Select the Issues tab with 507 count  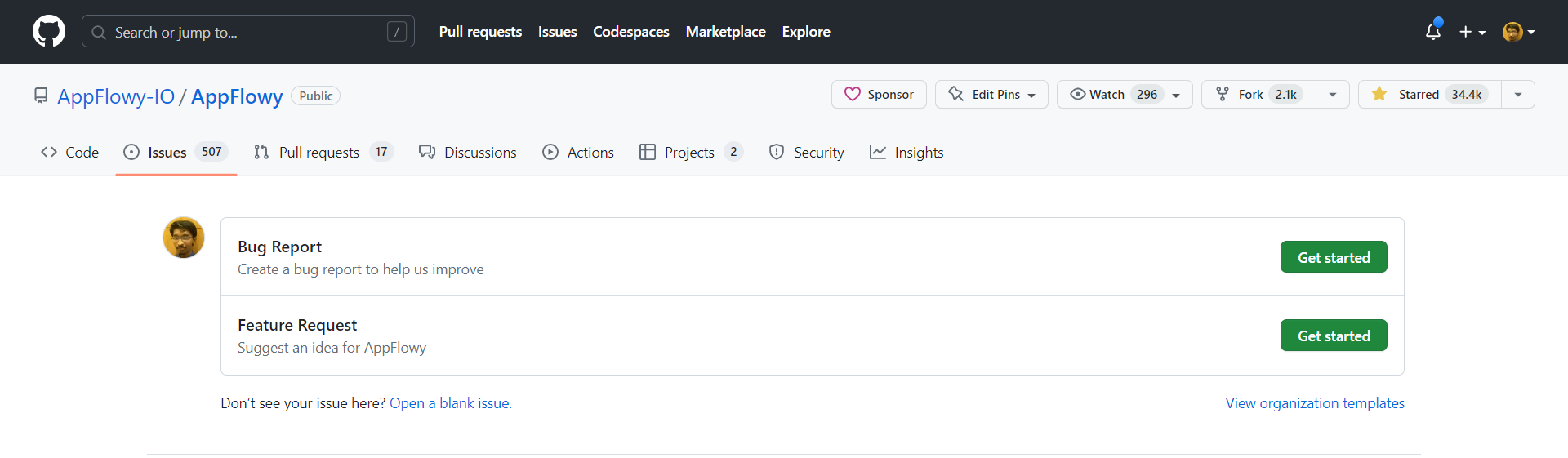(176, 152)
